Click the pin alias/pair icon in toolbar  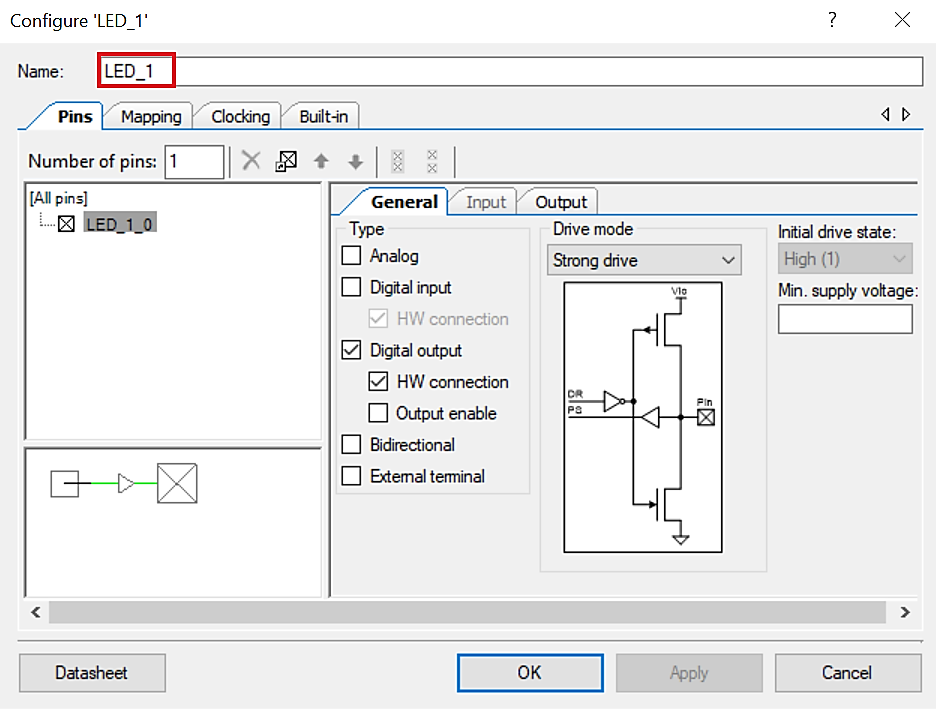(x=286, y=161)
